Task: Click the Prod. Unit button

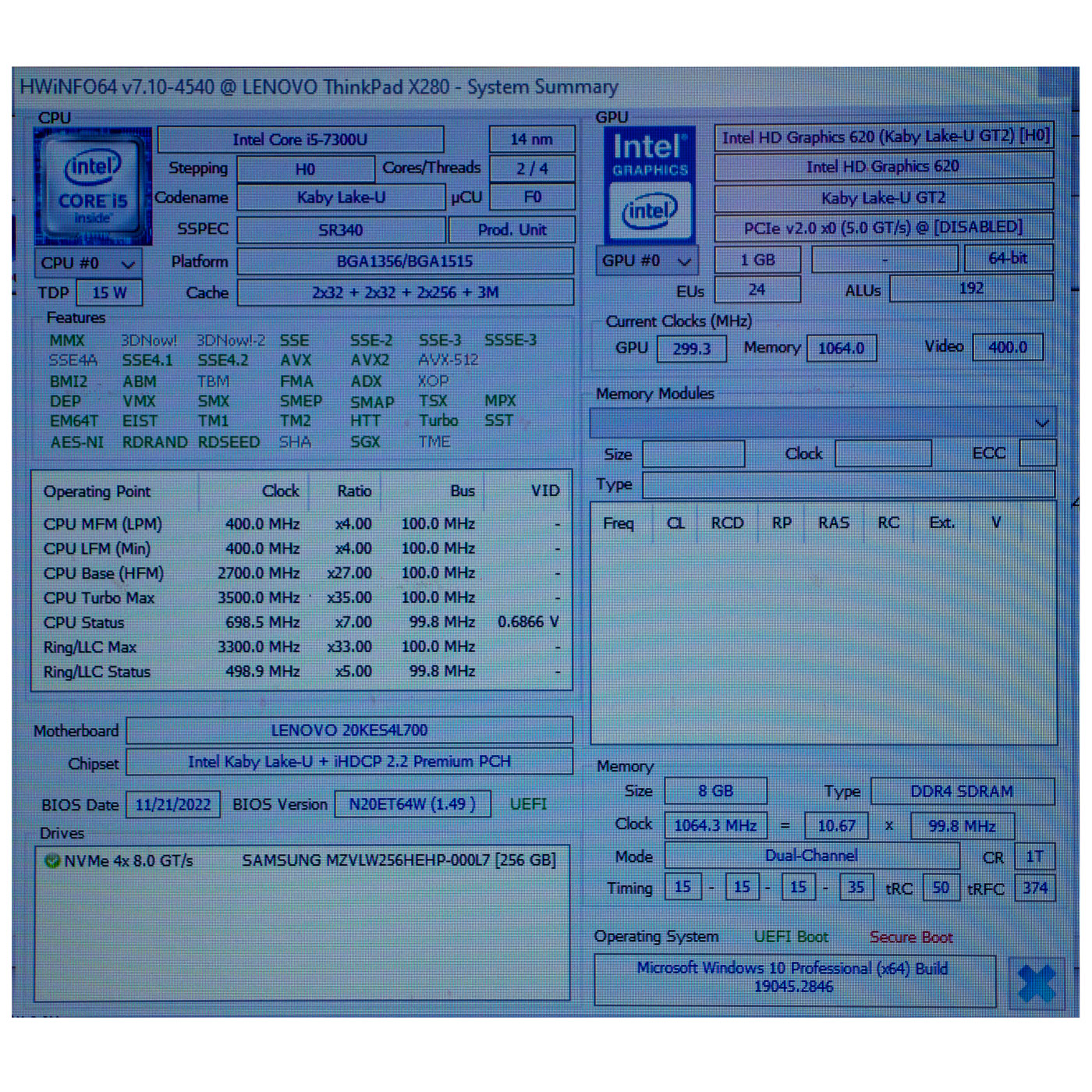Action: tap(512, 230)
